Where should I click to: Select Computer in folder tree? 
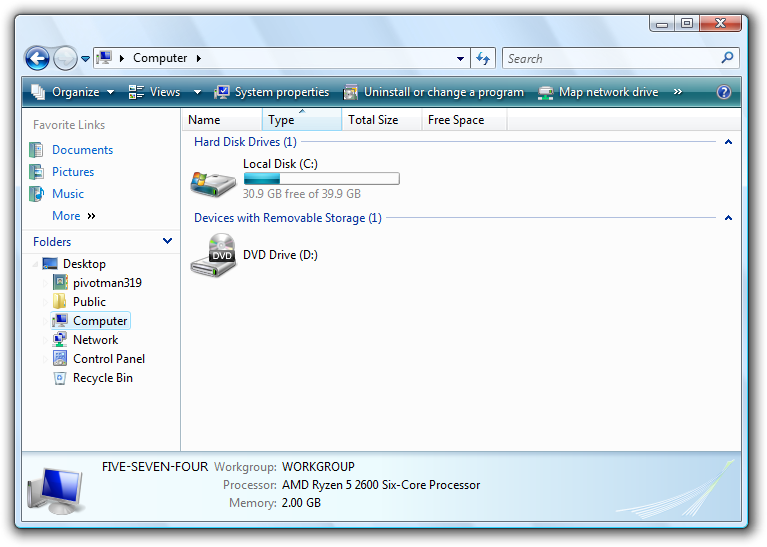tap(100, 321)
